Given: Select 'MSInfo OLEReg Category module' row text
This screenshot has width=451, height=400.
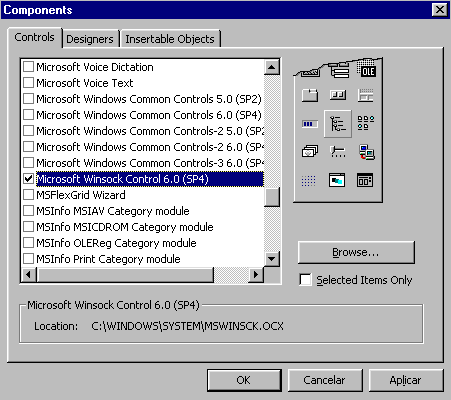Looking at the screenshot, I should [116, 243].
